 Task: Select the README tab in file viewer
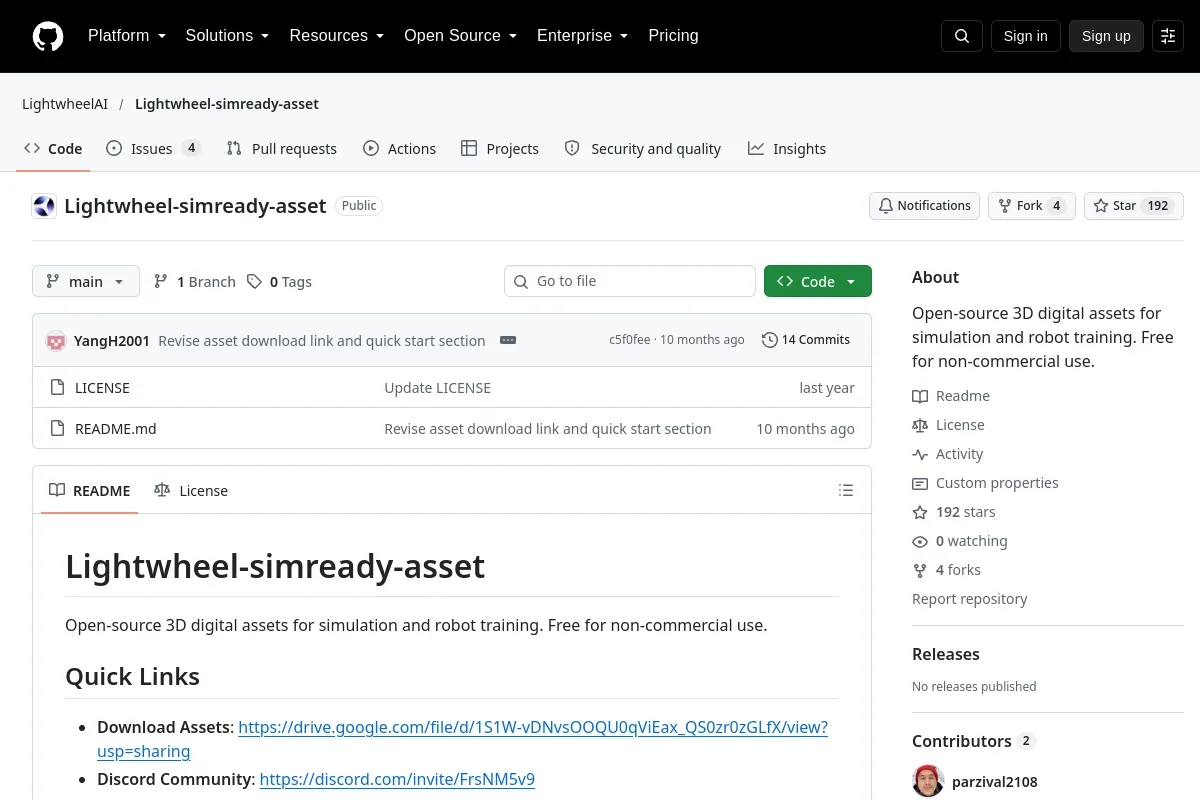[x=90, y=490]
